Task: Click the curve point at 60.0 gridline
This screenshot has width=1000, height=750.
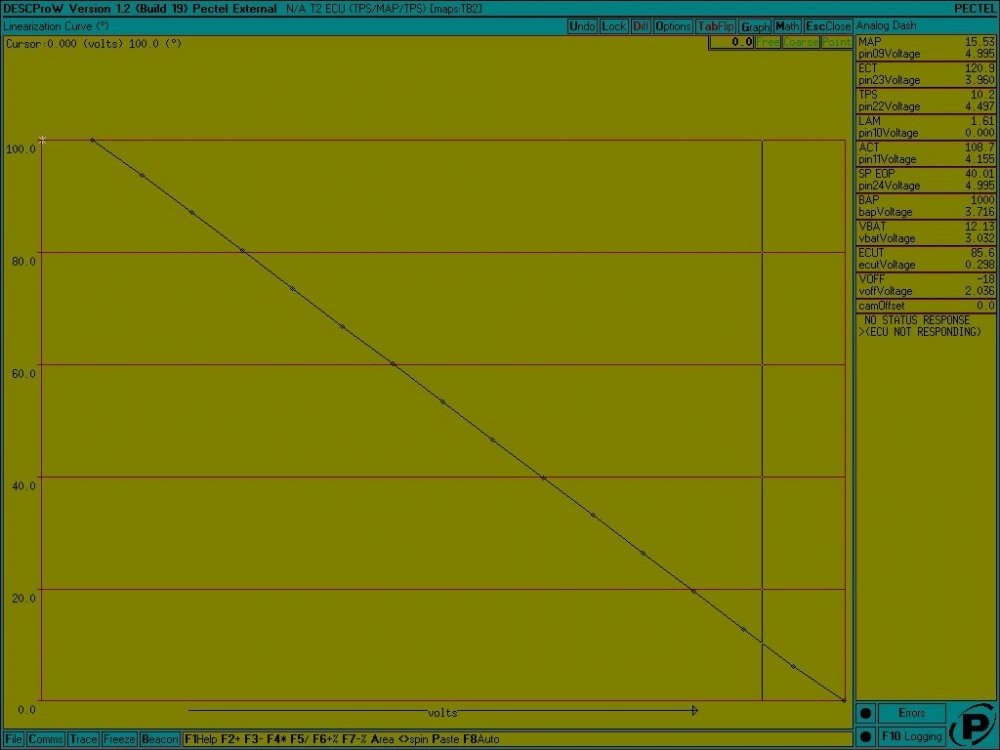Action: (392, 364)
